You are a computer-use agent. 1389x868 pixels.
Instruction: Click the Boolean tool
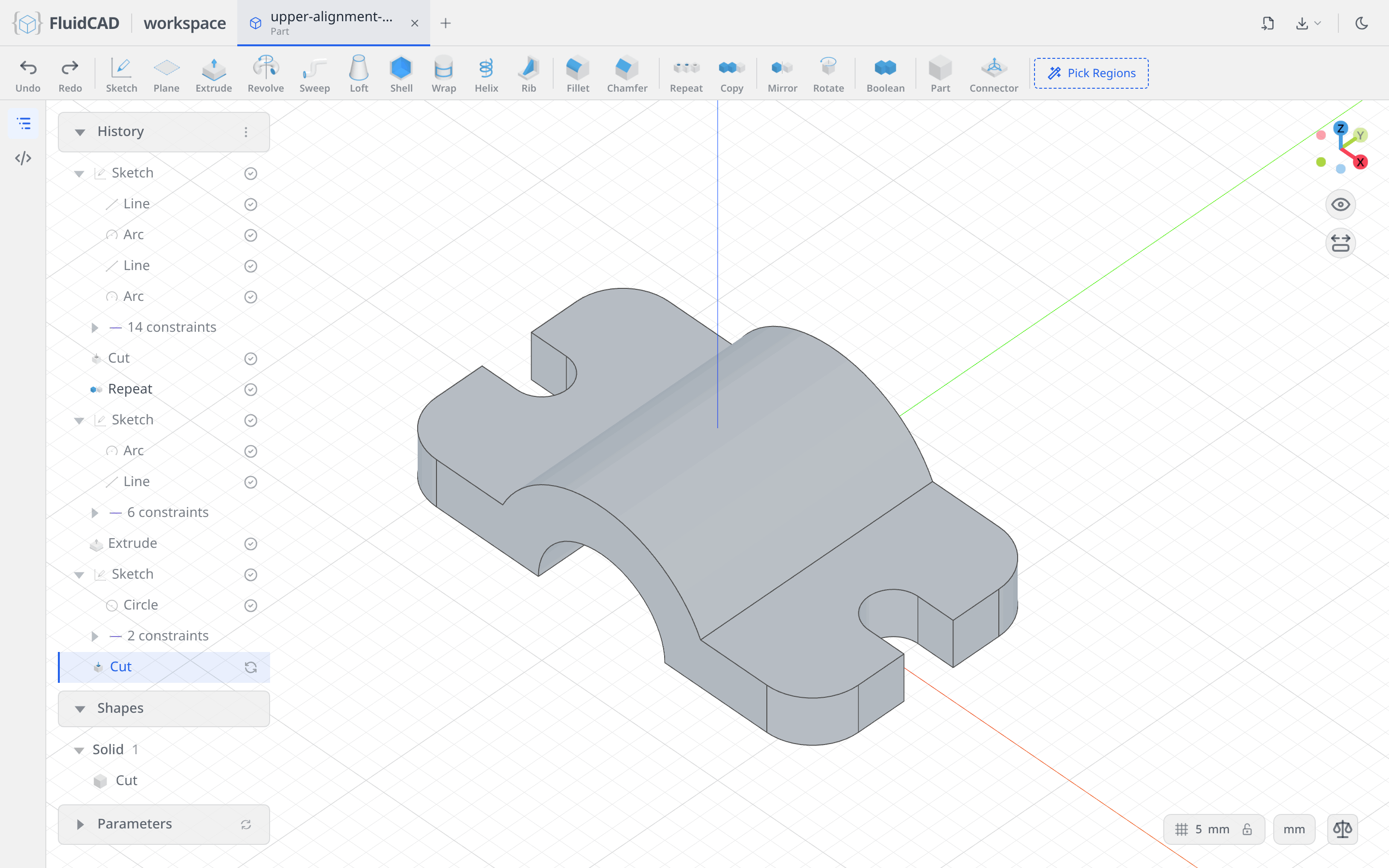[x=885, y=73]
